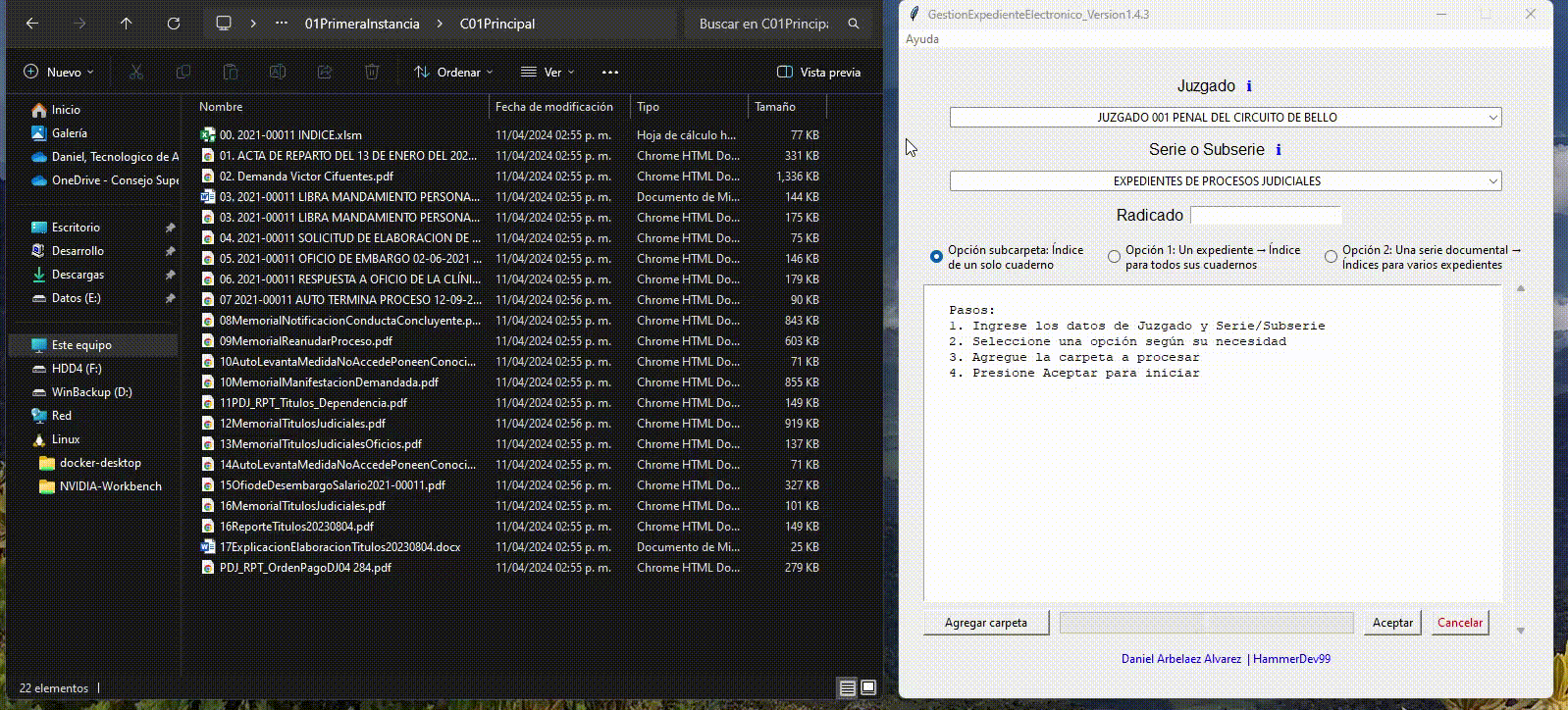Viewport: 1568px width, 710px height.
Task: Refresh the File Explorer folder view
Action: (174, 24)
